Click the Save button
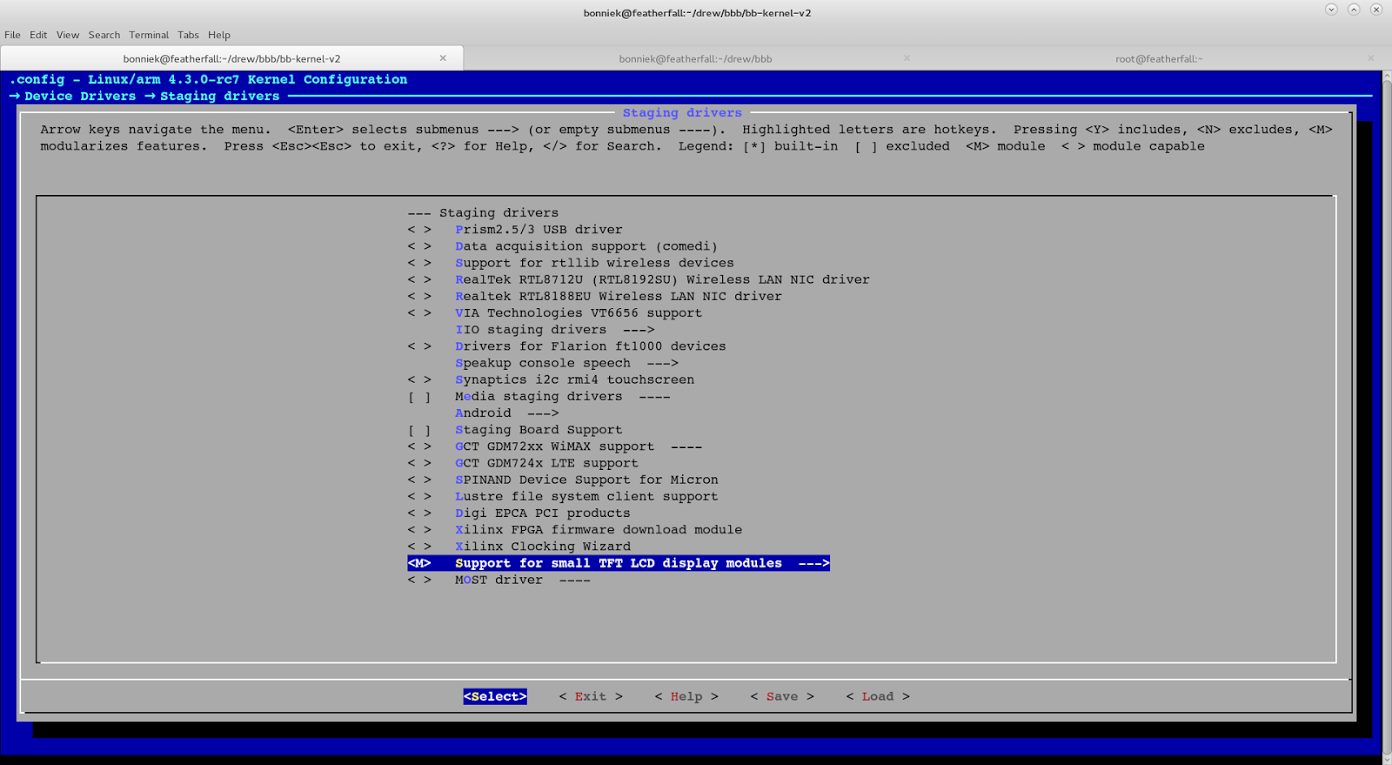 [x=782, y=696]
